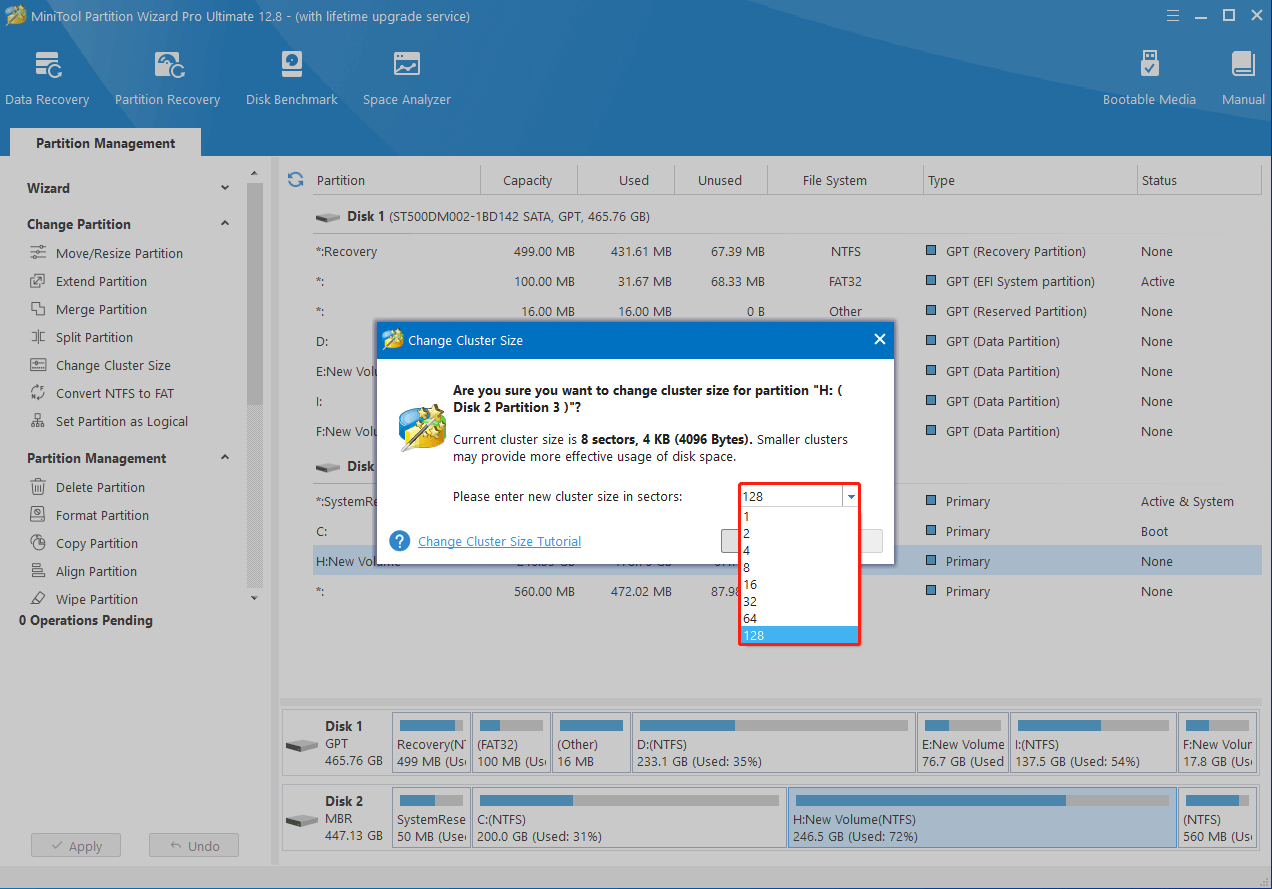Collapse the Partition Management sidebar section
1272x889 pixels.
click(225, 458)
